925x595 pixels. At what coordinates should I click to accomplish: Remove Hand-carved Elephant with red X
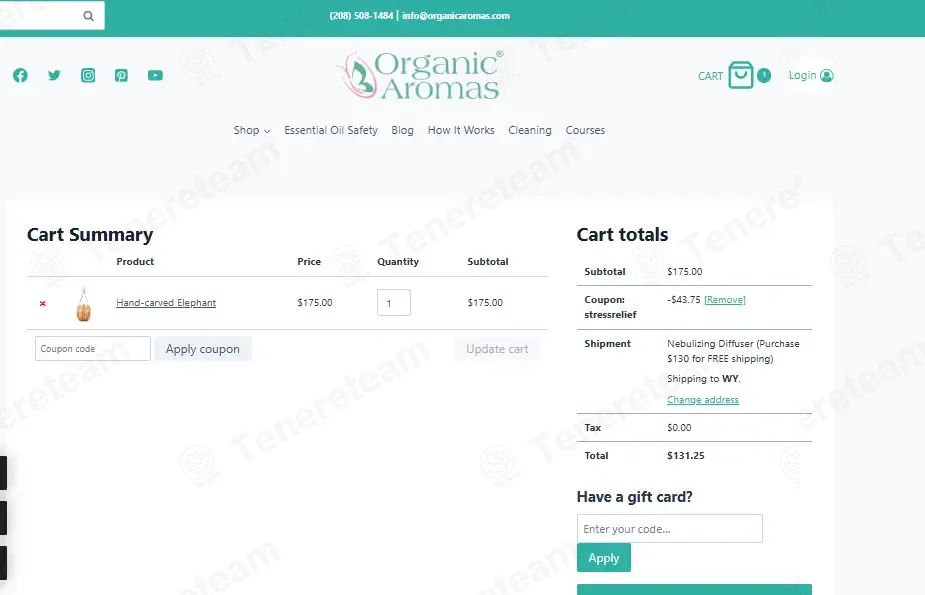point(42,303)
